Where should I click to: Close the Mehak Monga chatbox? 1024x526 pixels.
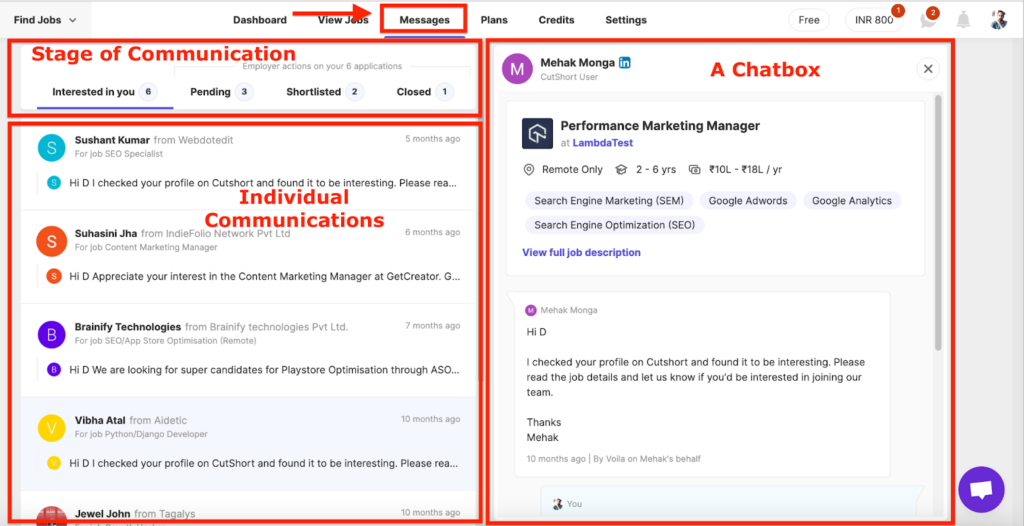(x=927, y=69)
